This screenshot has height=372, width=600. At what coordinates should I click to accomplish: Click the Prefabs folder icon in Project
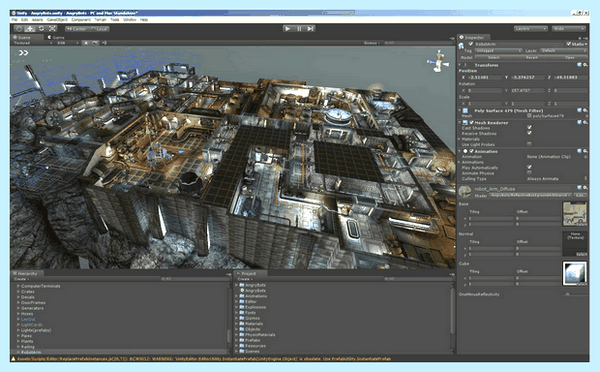tap(242, 340)
